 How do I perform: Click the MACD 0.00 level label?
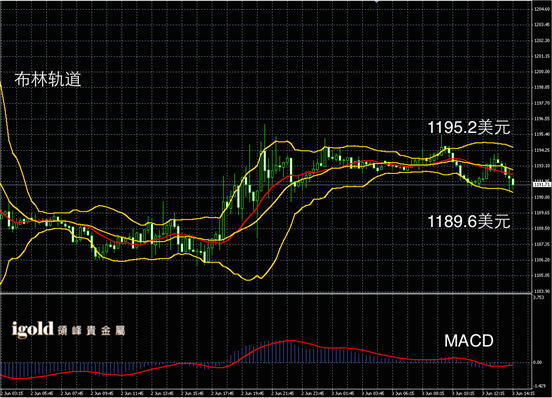point(538,362)
